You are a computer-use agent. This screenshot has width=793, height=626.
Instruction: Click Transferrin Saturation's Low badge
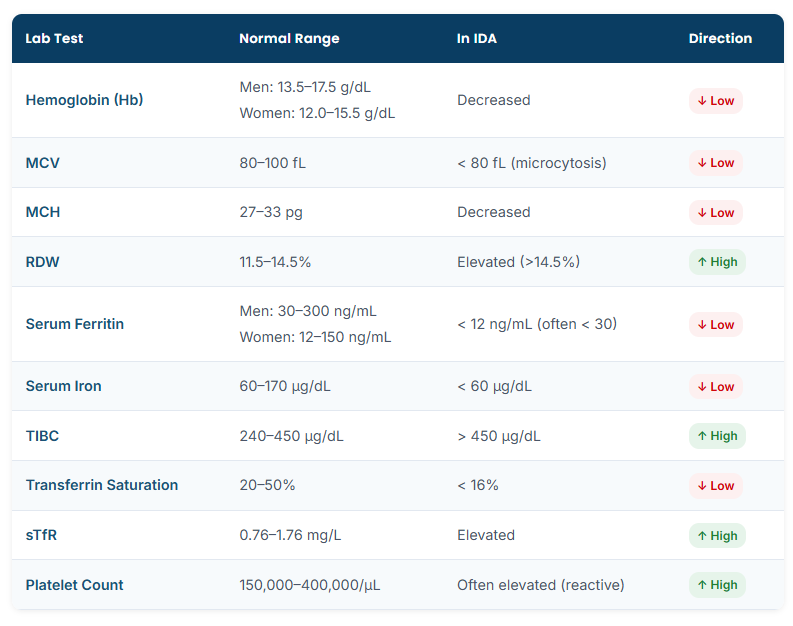tap(716, 485)
